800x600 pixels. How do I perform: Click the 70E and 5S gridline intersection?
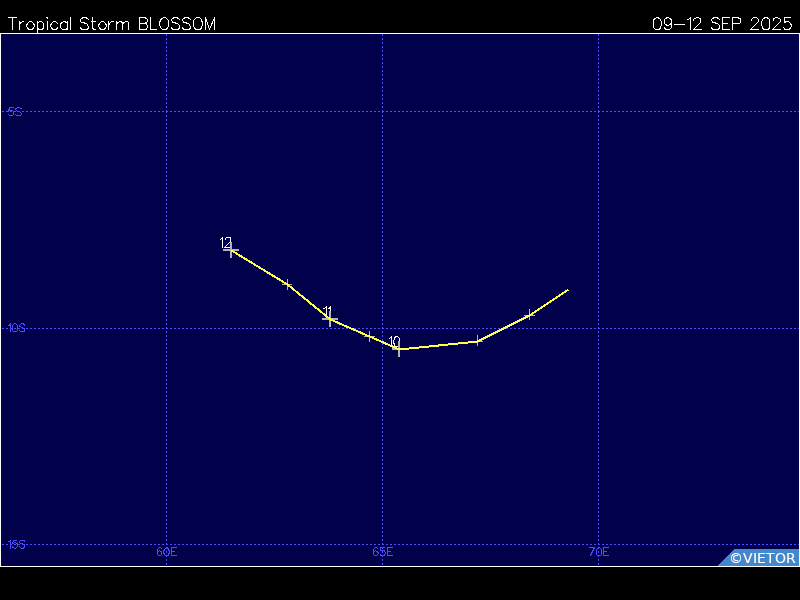point(598,112)
